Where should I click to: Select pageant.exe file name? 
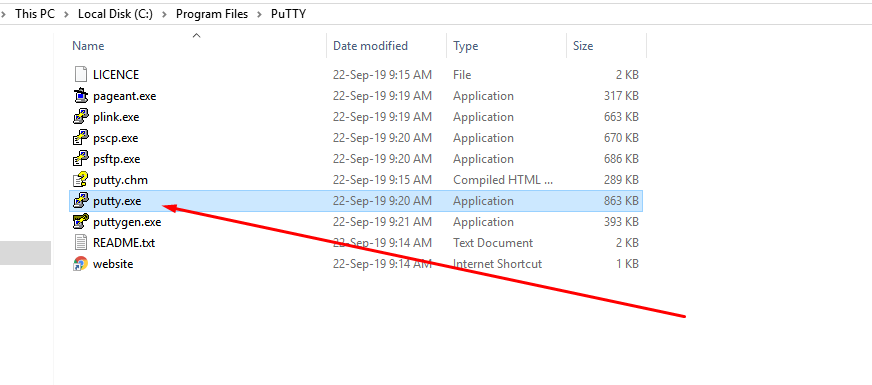pyautogui.click(x=125, y=96)
